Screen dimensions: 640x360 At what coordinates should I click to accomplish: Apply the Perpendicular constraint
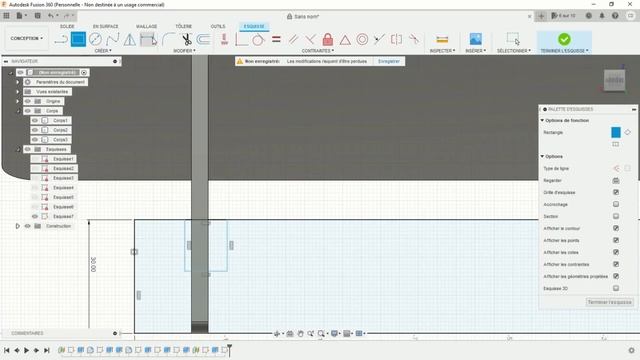(310, 40)
